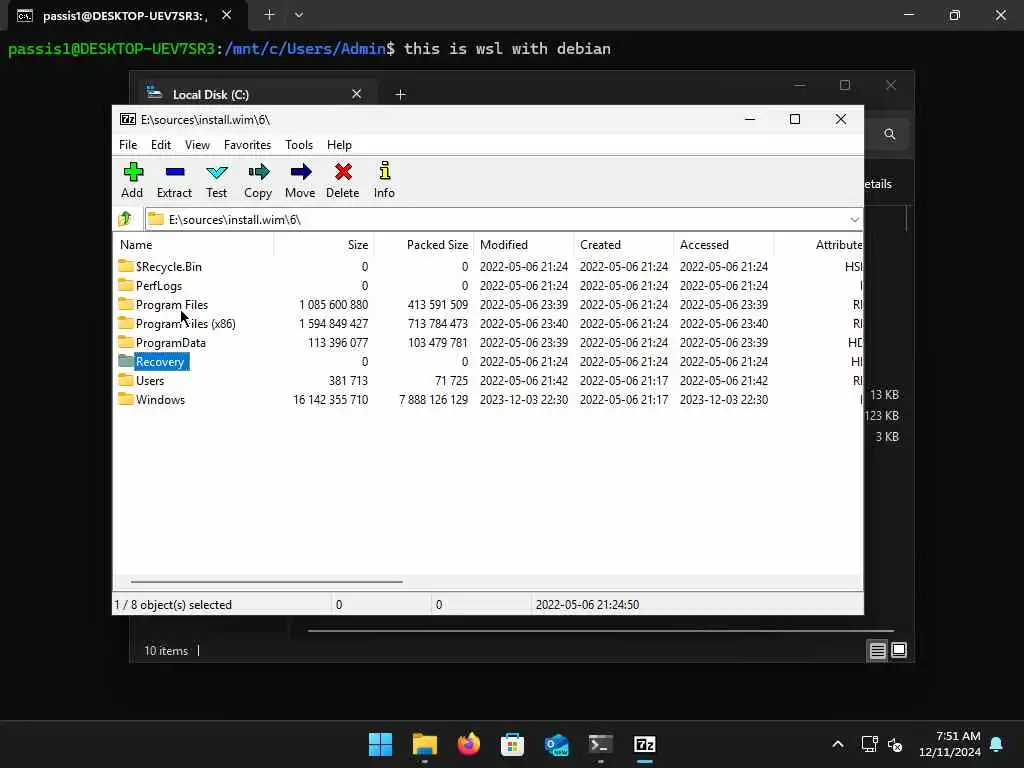The height and width of the screenshot is (768, 1024).
Task: Click the Move toolbar icon
Action: tap(300, 172)
